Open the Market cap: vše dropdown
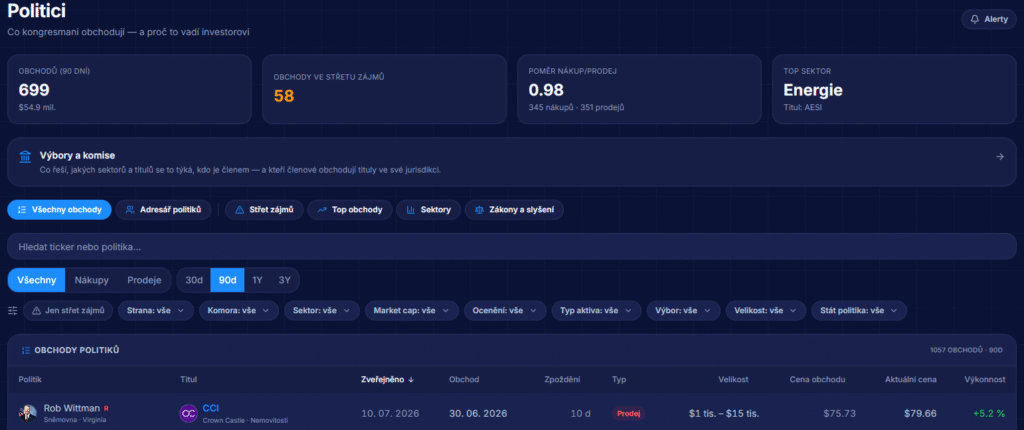The width and height of the screenshot is (1024, 430). tap(411, 310)
